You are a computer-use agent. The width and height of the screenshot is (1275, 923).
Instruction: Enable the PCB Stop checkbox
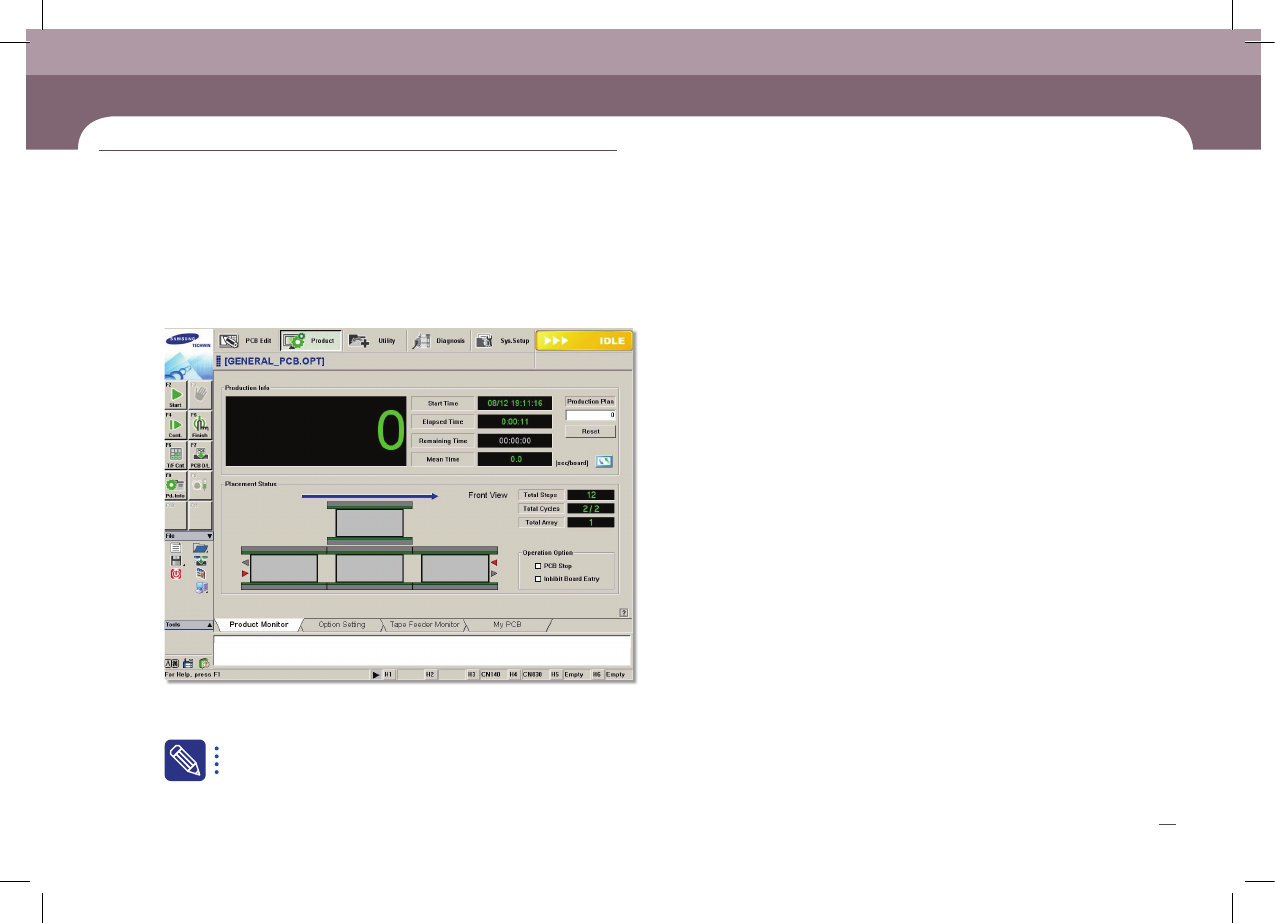point(538,566)
